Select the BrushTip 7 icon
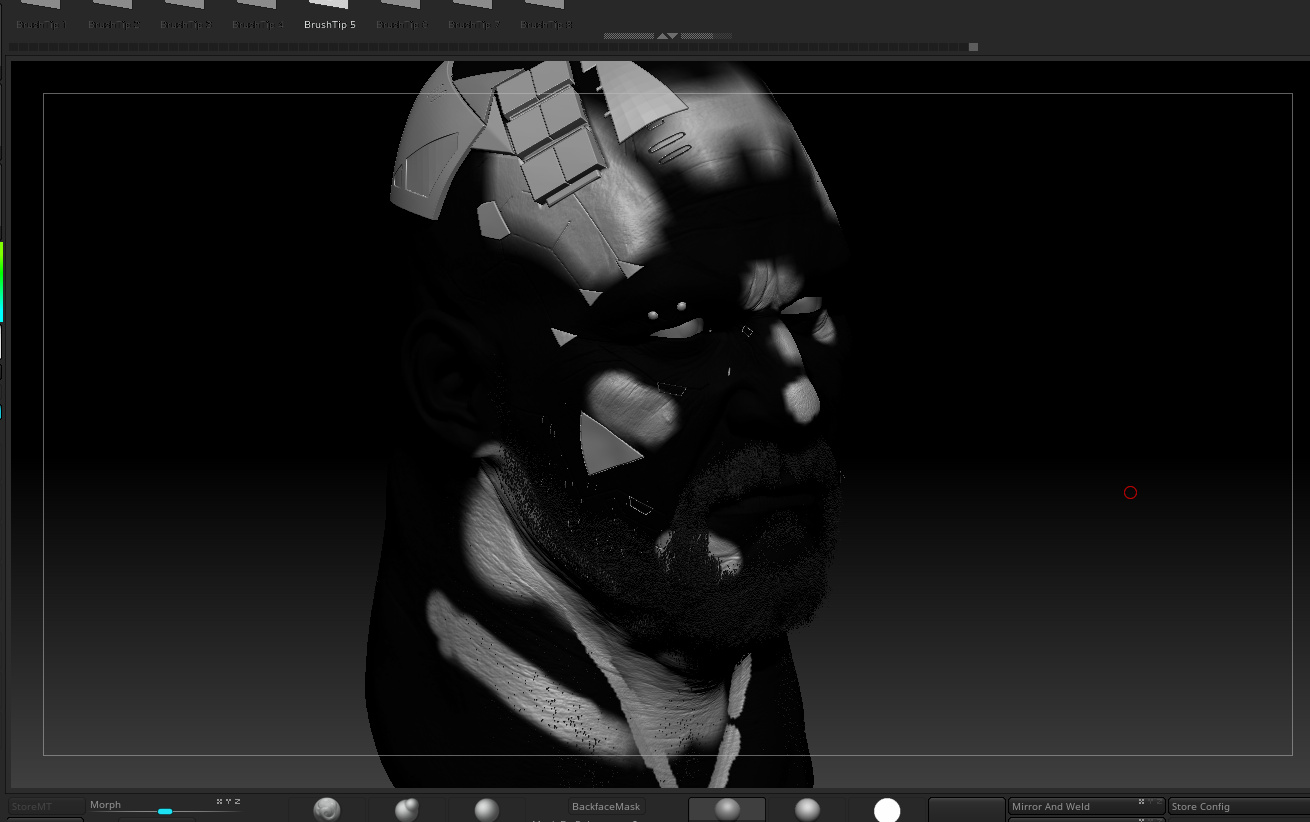The height and width of the screenshot is (822, 1310). [474, 15]
